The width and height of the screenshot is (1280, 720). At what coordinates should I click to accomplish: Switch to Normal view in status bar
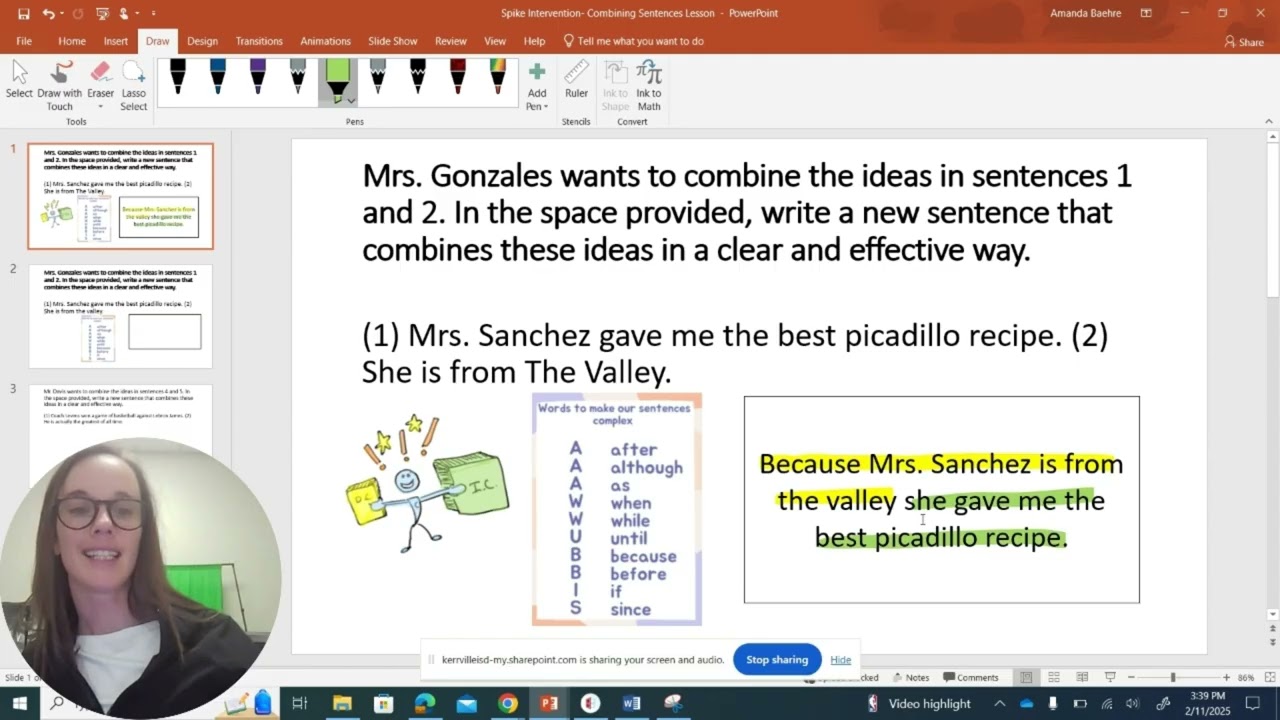(x=1026, y=677)
